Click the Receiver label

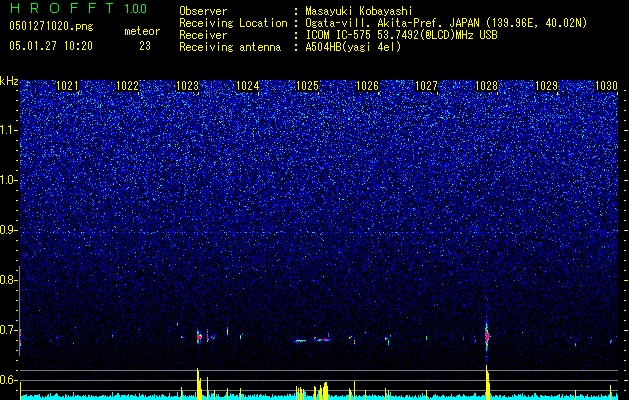(x=203, y=35)
